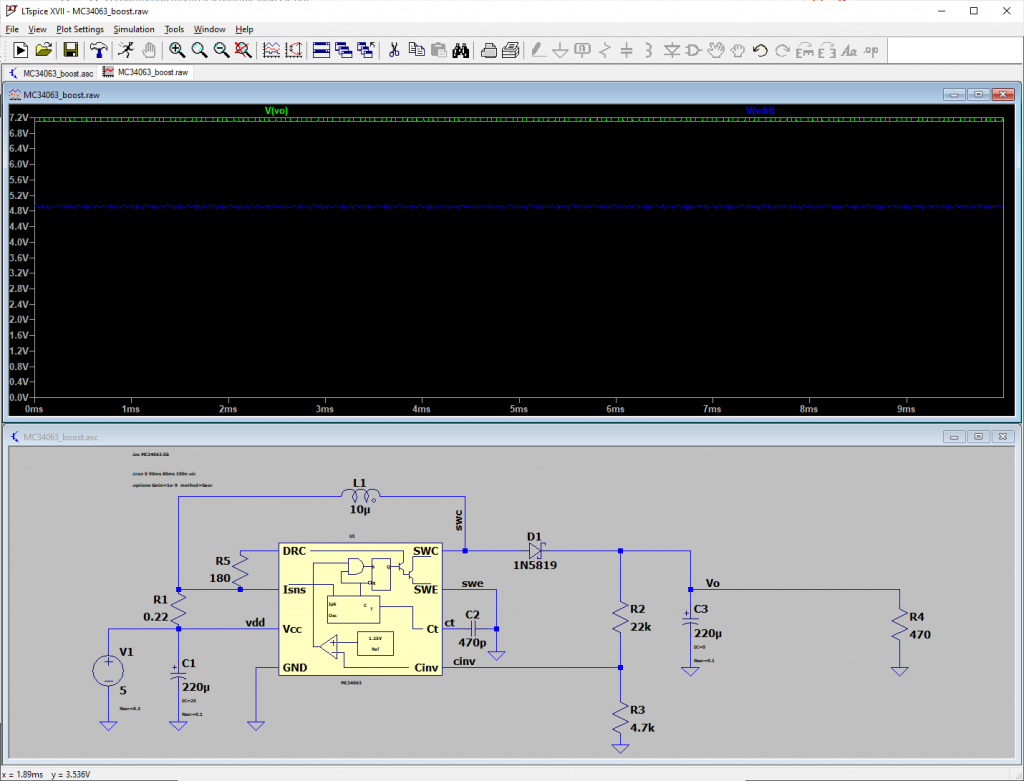The image size is (1024, 781).
Task: Click resistor R5 180 symbol
Action: (240, 569)
